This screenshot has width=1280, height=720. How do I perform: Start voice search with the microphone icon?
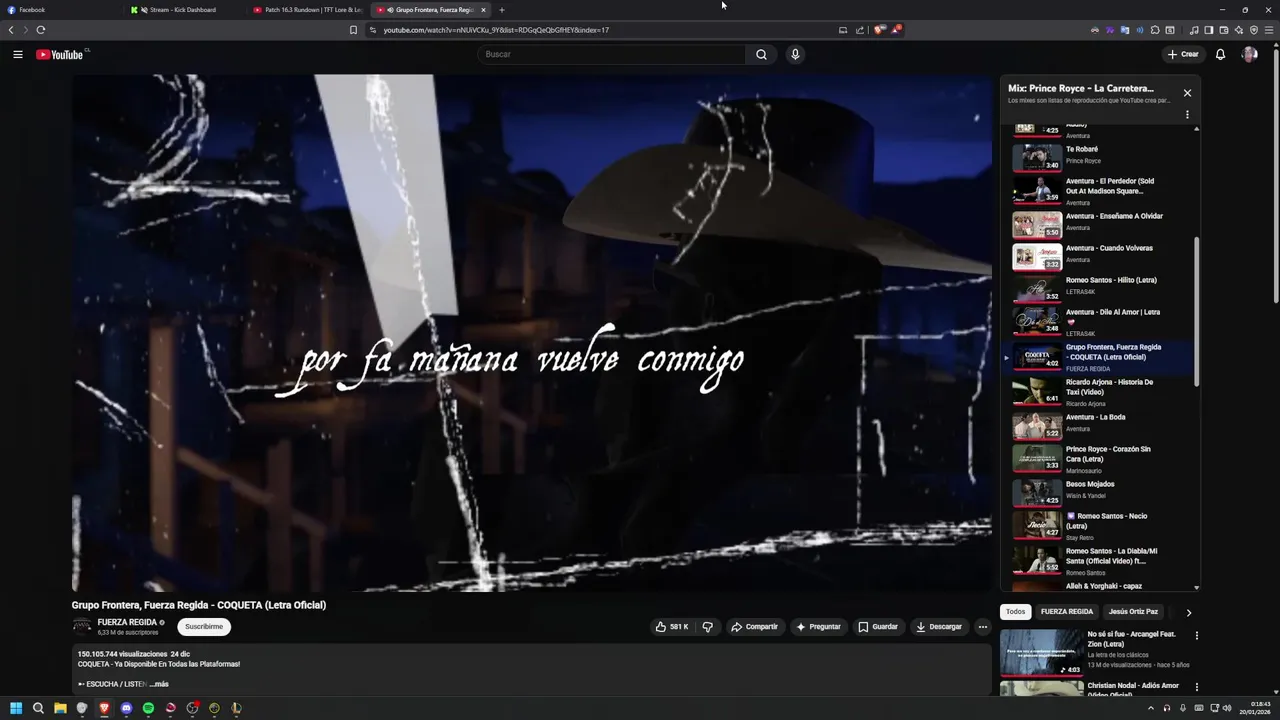tap(795, 54)
